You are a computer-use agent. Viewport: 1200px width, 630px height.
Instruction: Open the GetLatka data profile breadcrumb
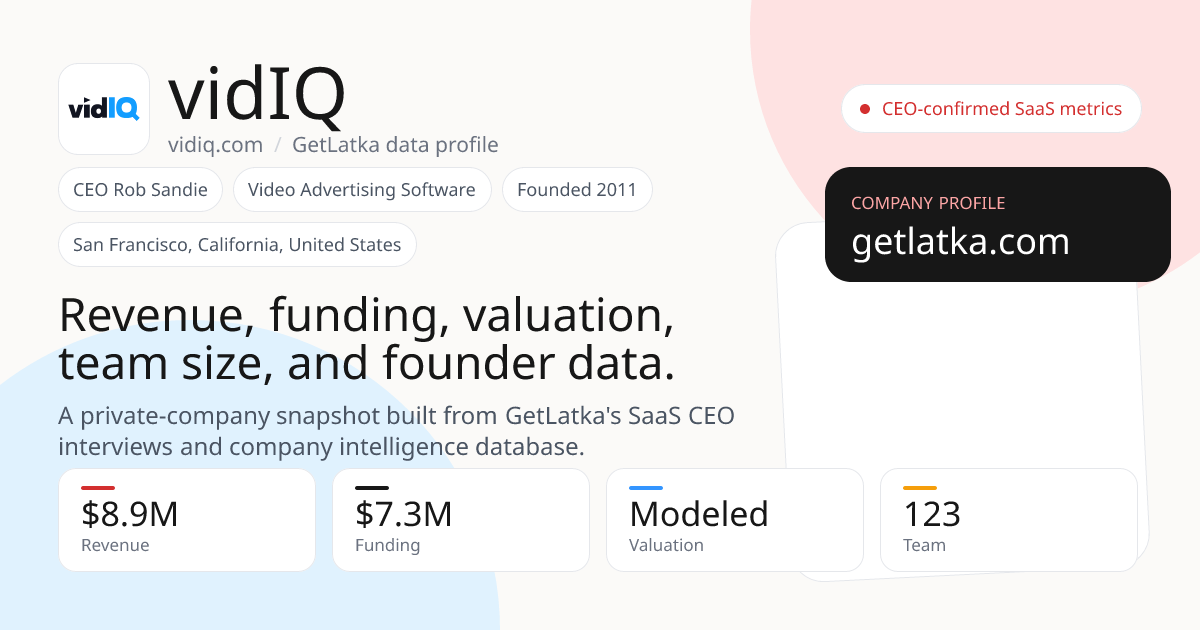[x=395, y=145]
